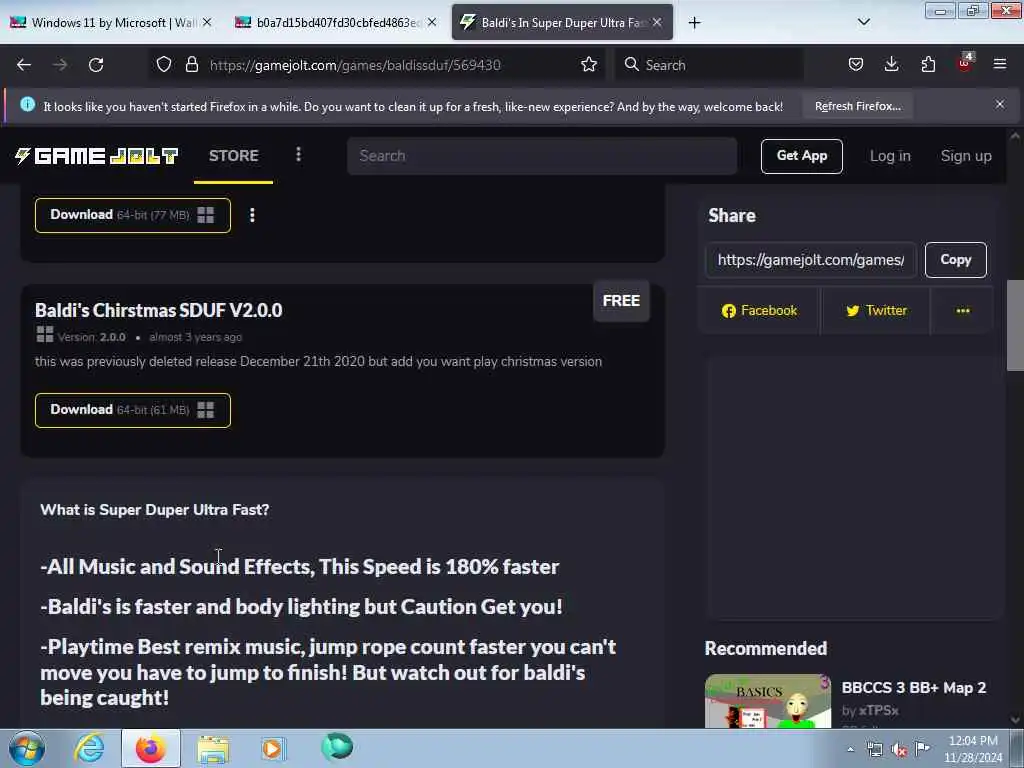The image size is (1024, 768).
Task: Click the muted volume tray icon
Action: click(x=899, y=750)
